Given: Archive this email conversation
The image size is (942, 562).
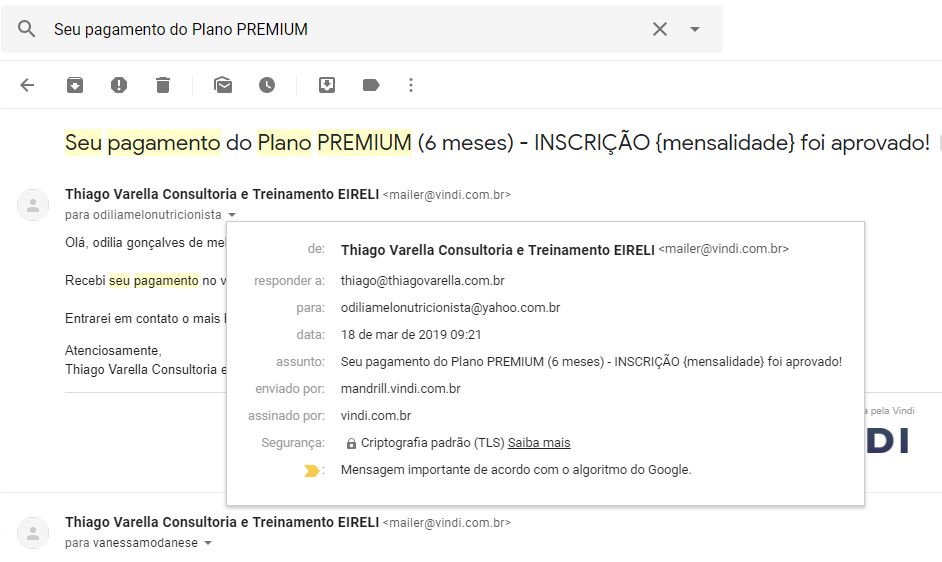Looking at the screenshot, I should 75,85.
